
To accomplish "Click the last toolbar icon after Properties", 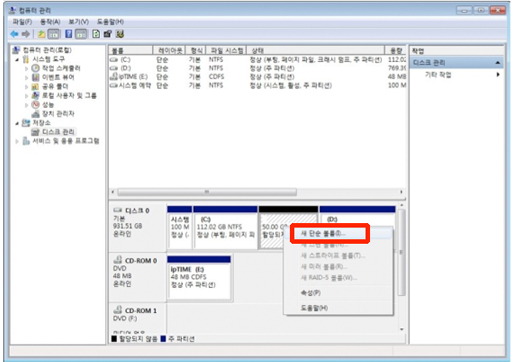I will (x=120, y=34).
